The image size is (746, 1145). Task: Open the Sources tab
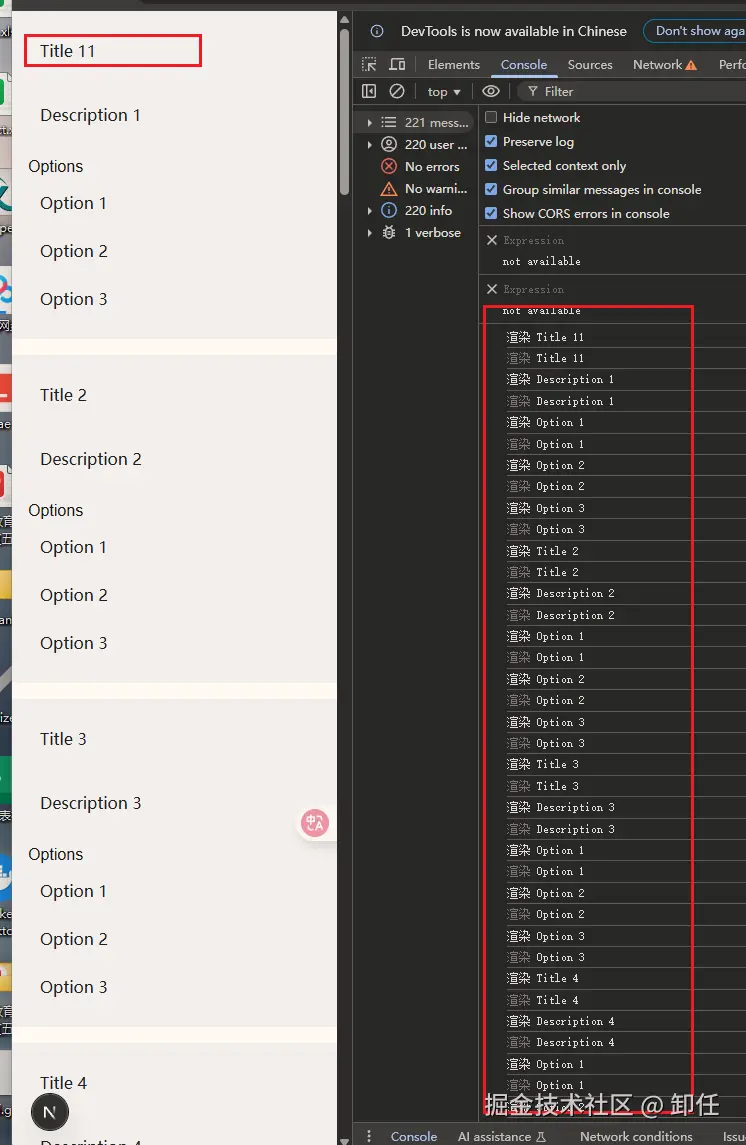590,65
